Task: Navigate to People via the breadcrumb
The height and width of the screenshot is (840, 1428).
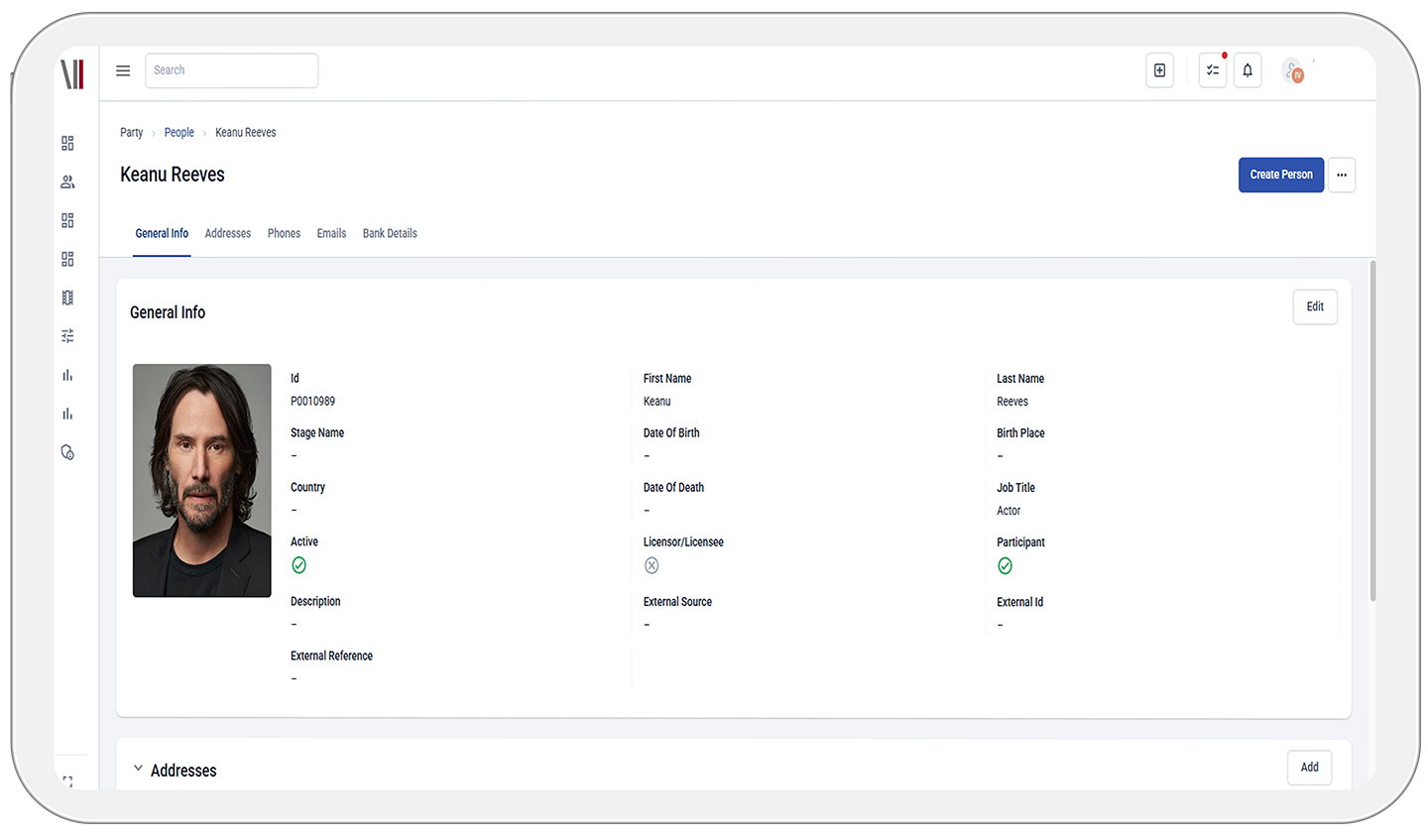Action: click(x=178, y=132)
